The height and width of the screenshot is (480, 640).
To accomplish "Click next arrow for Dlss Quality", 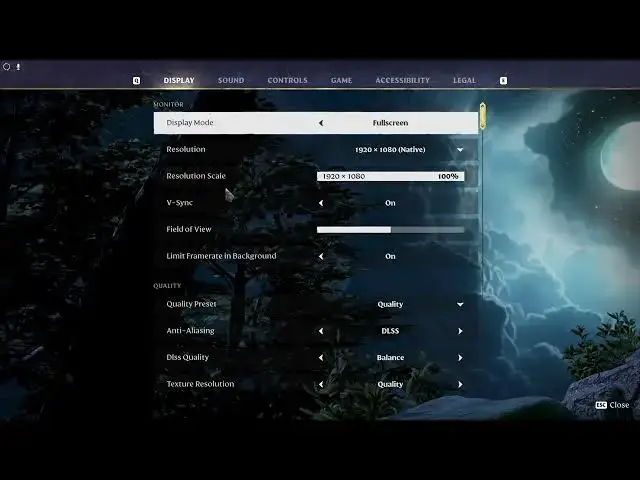I will (x=460, y=358).
